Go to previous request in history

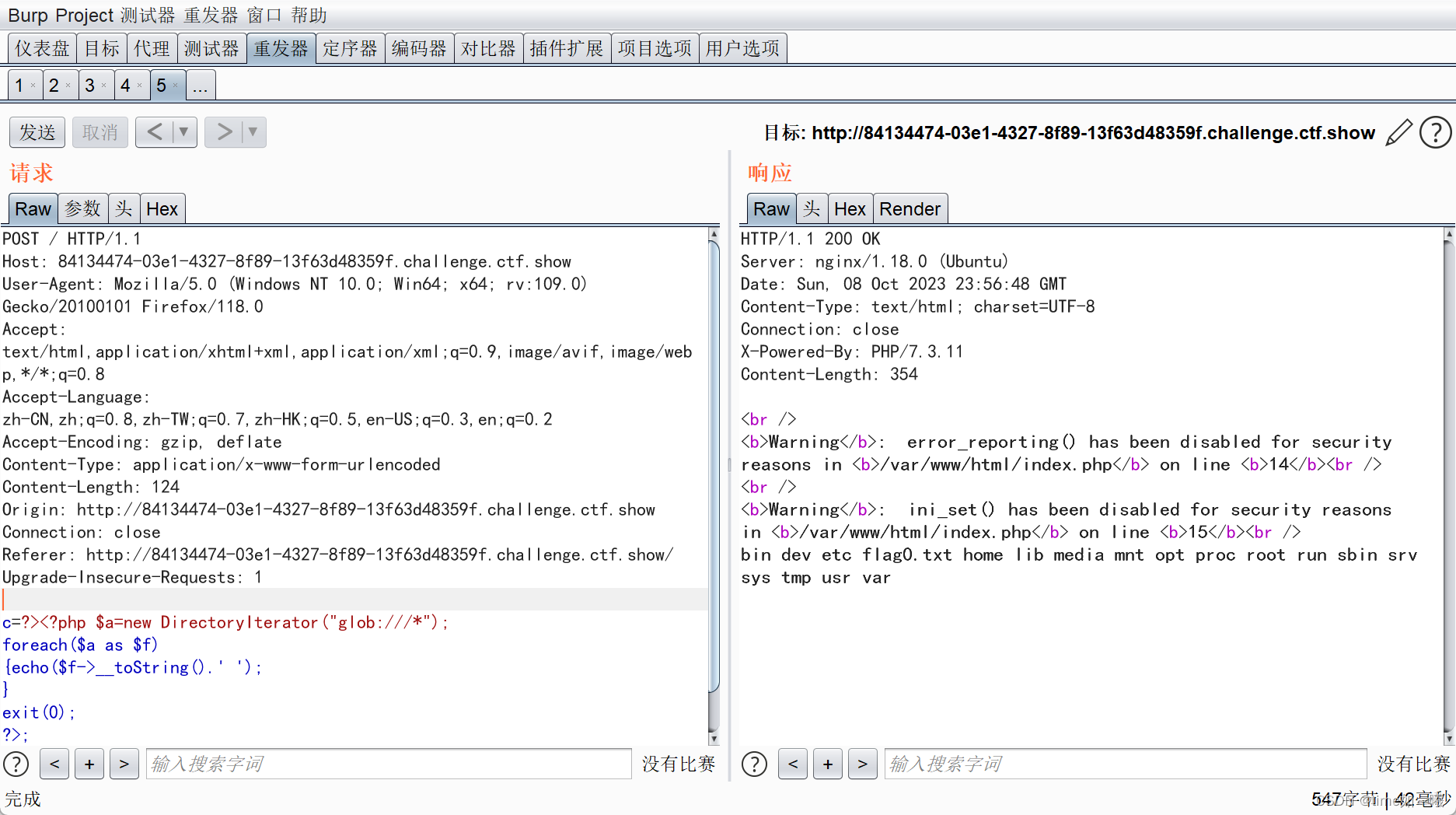pos(155,132)
